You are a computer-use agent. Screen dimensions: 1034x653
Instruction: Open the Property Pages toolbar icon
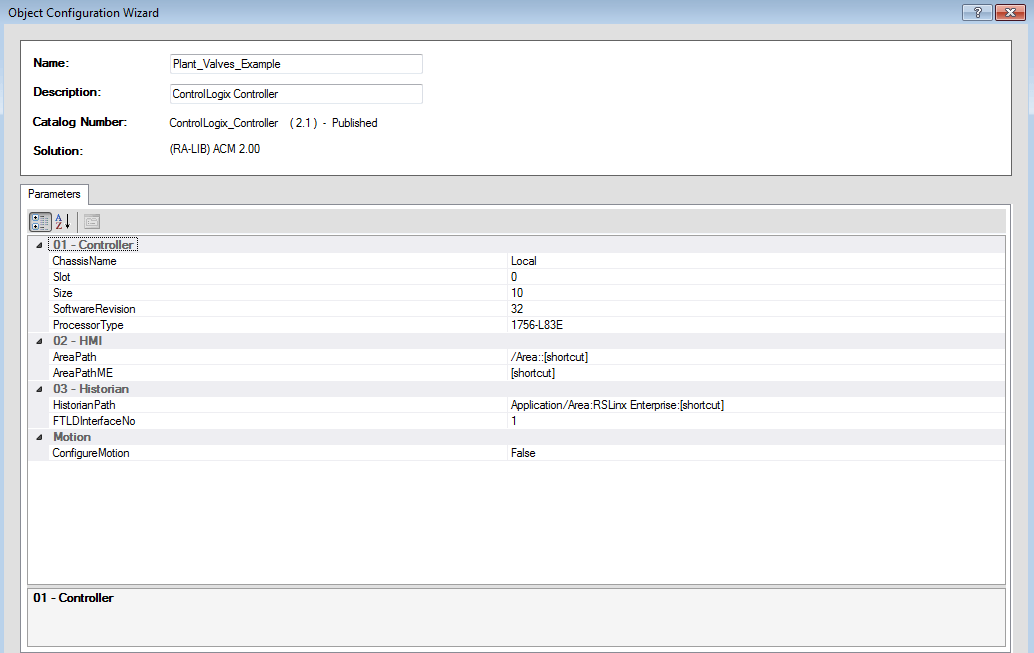92,222
